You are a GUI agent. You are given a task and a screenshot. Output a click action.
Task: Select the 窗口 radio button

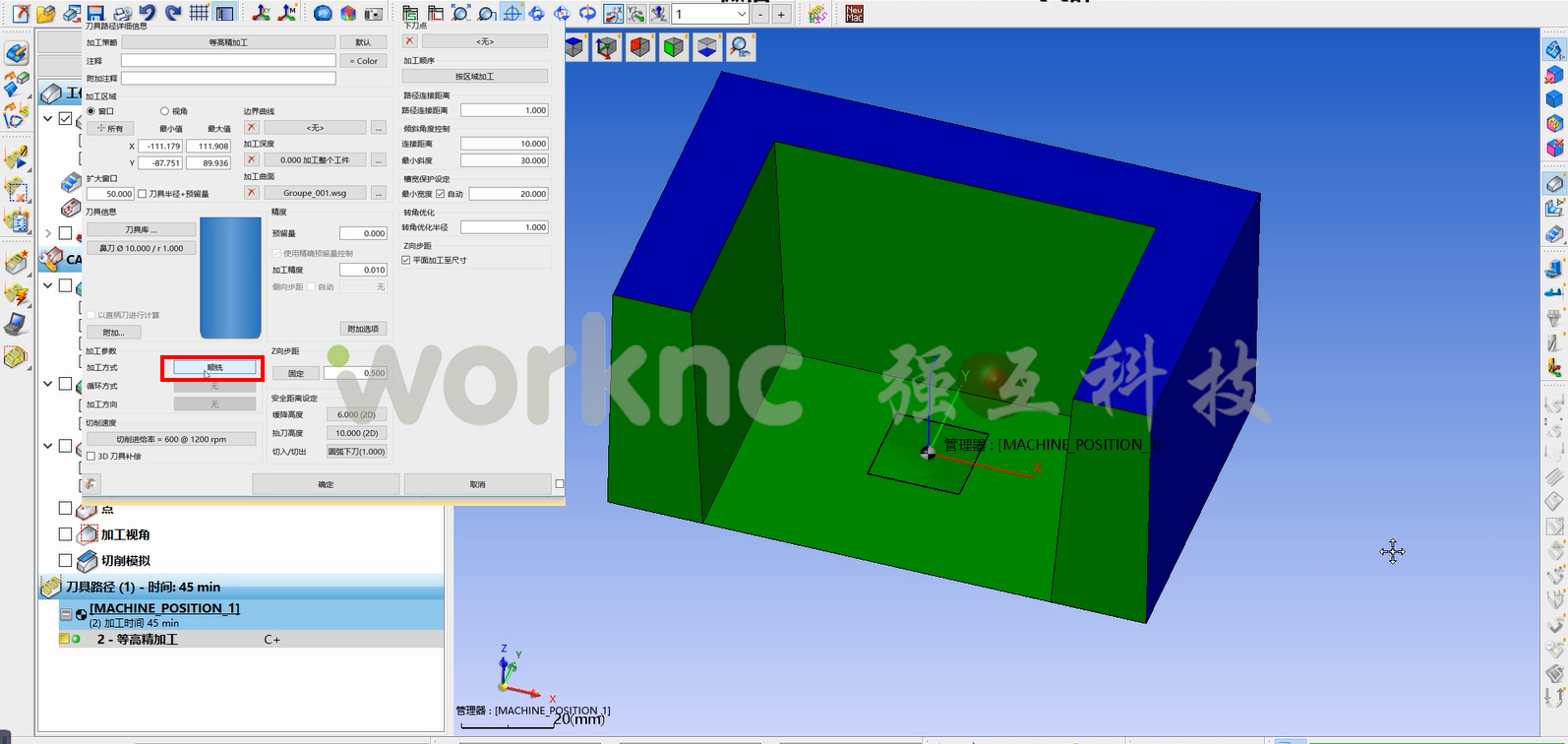point(90,111)
